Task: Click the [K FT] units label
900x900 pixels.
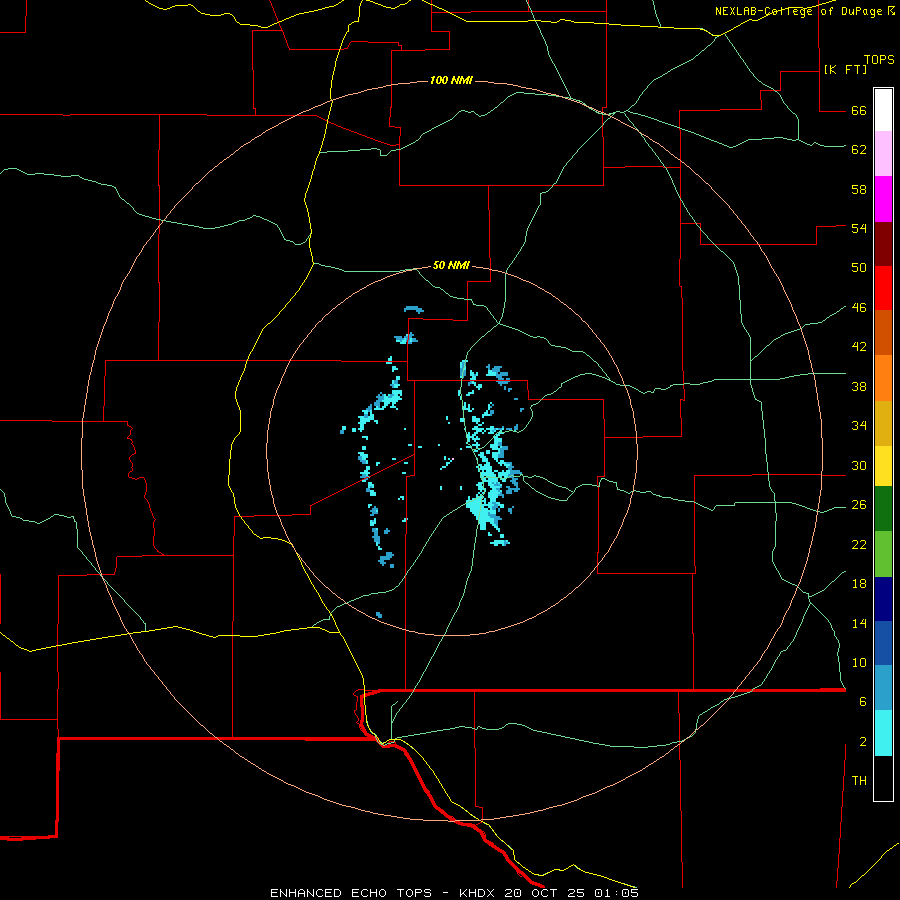Action: (845, 69)
